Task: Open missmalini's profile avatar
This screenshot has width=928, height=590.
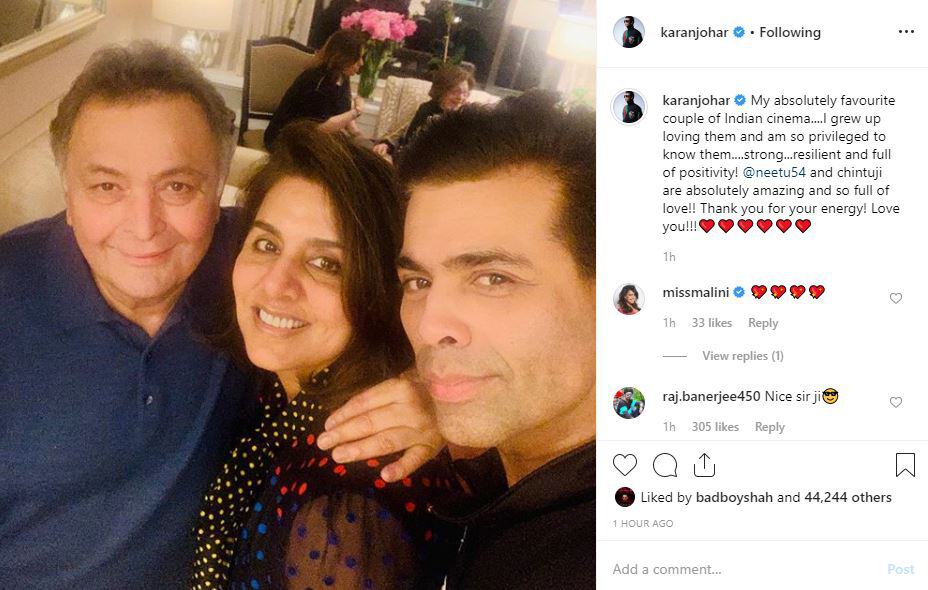Action: [629, 299]
